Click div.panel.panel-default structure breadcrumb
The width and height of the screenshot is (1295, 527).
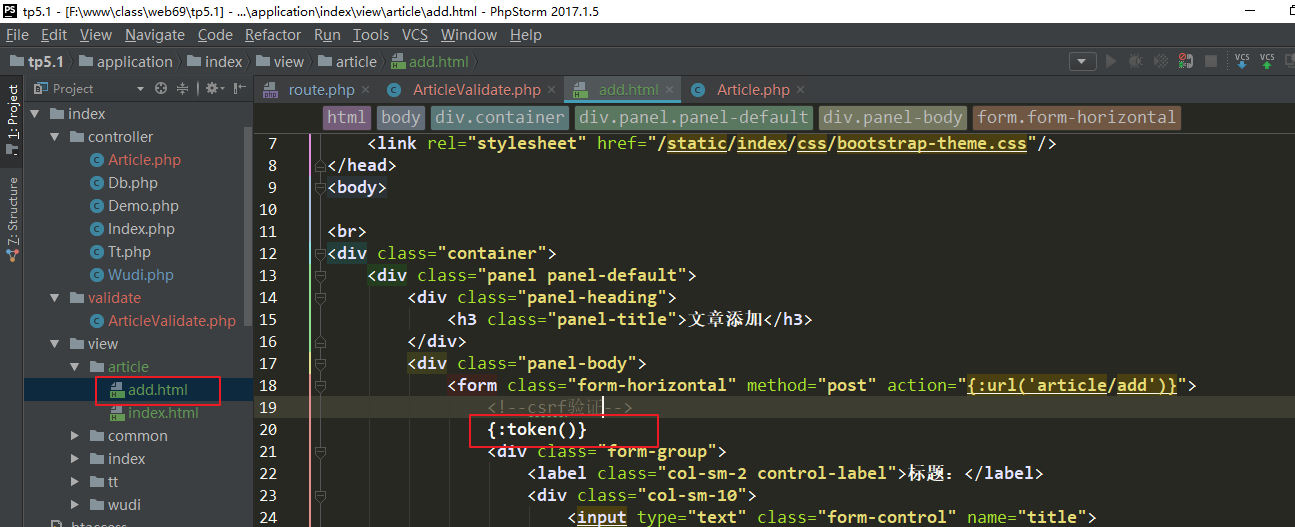tap(693, 118)
